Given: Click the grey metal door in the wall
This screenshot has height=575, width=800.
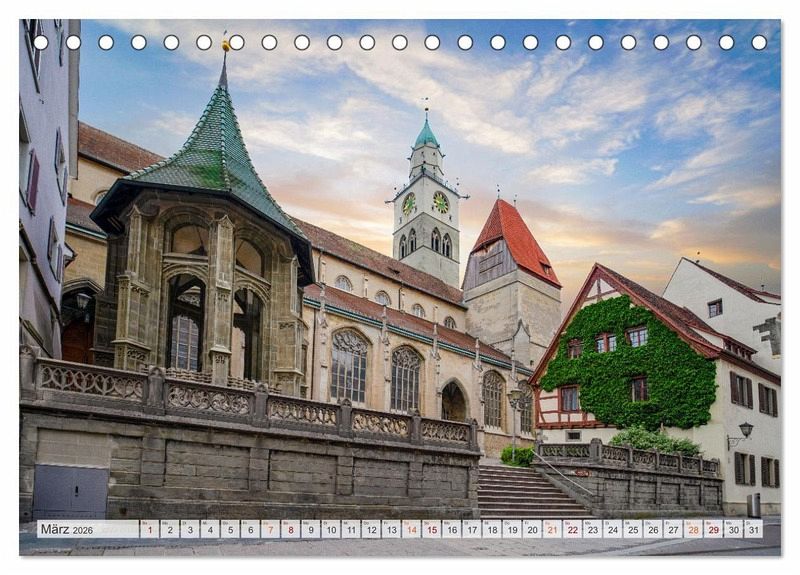Looking at the screenshot, I should (x=70, y=492).
